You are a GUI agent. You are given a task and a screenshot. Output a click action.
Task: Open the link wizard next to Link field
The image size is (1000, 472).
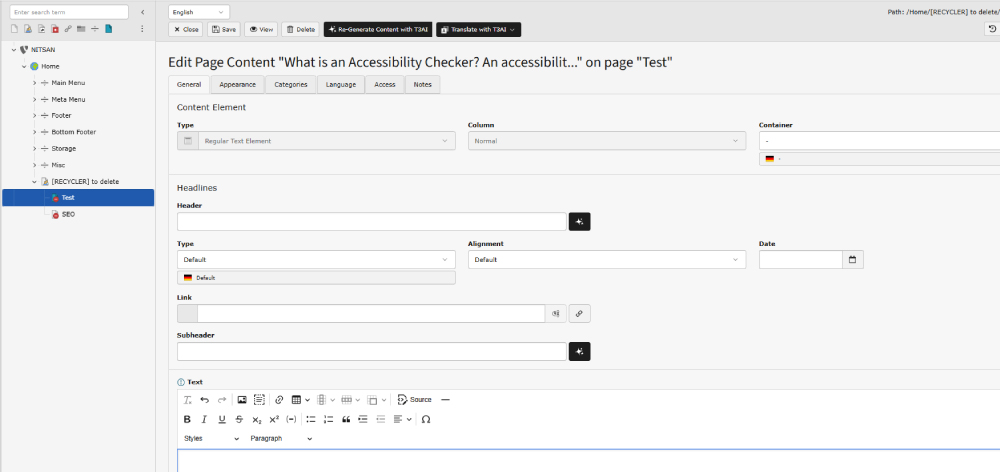579,313
